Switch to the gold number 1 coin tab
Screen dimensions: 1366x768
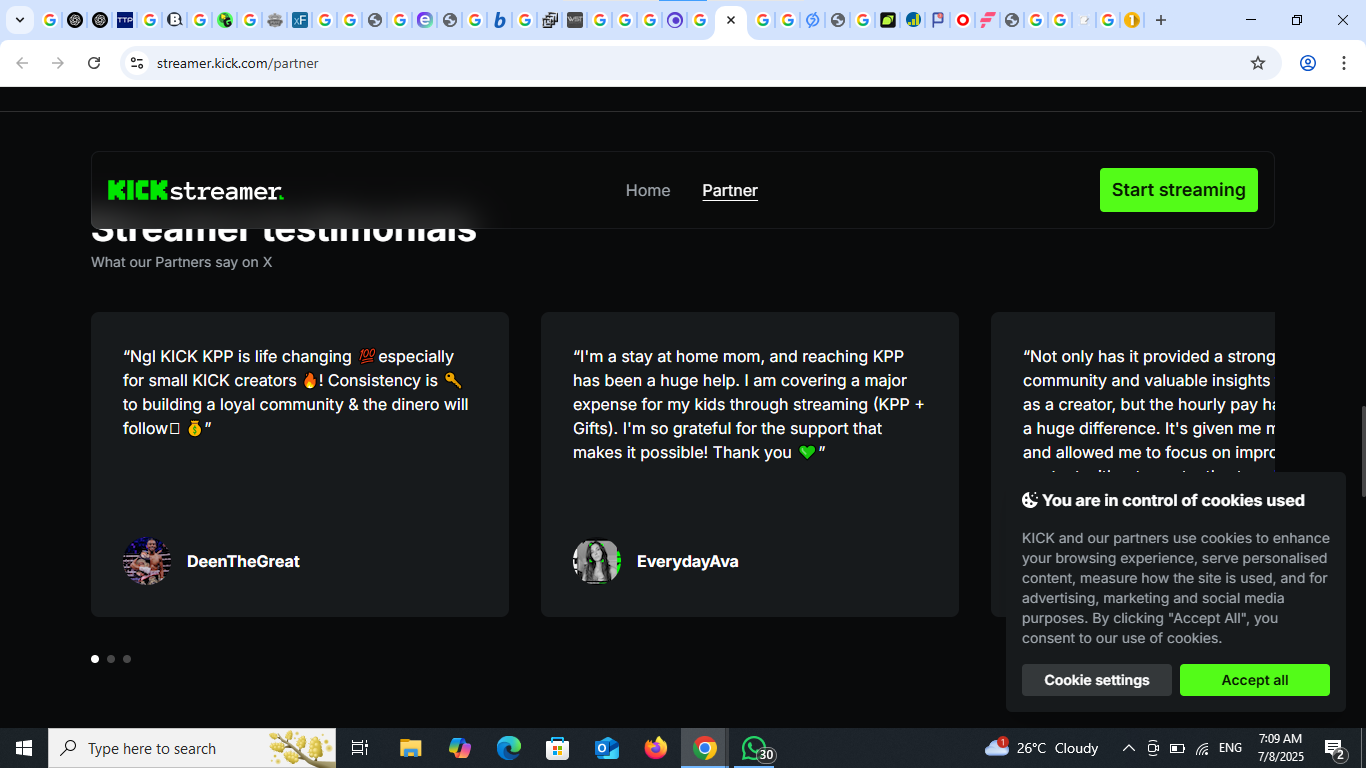click(1132, 20)
